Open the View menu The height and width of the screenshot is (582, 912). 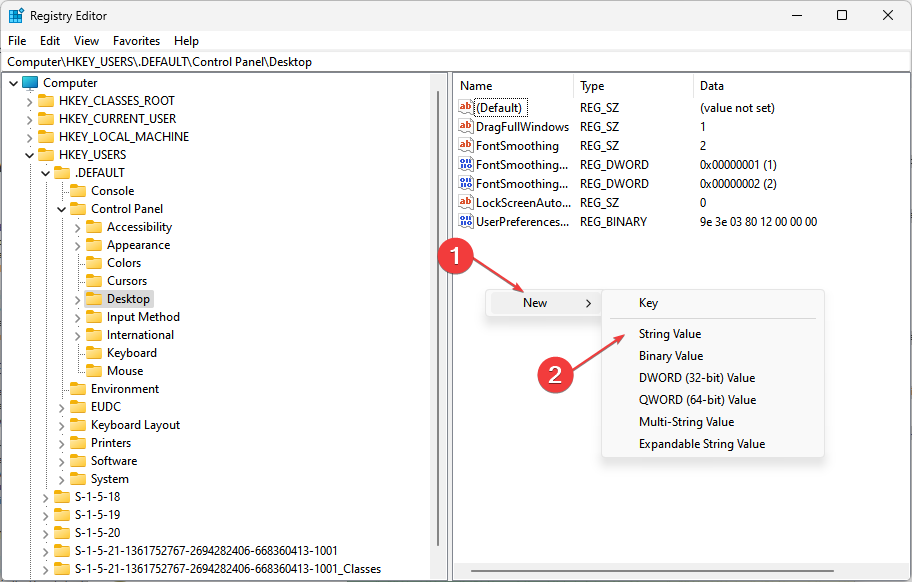click(86, 41)
